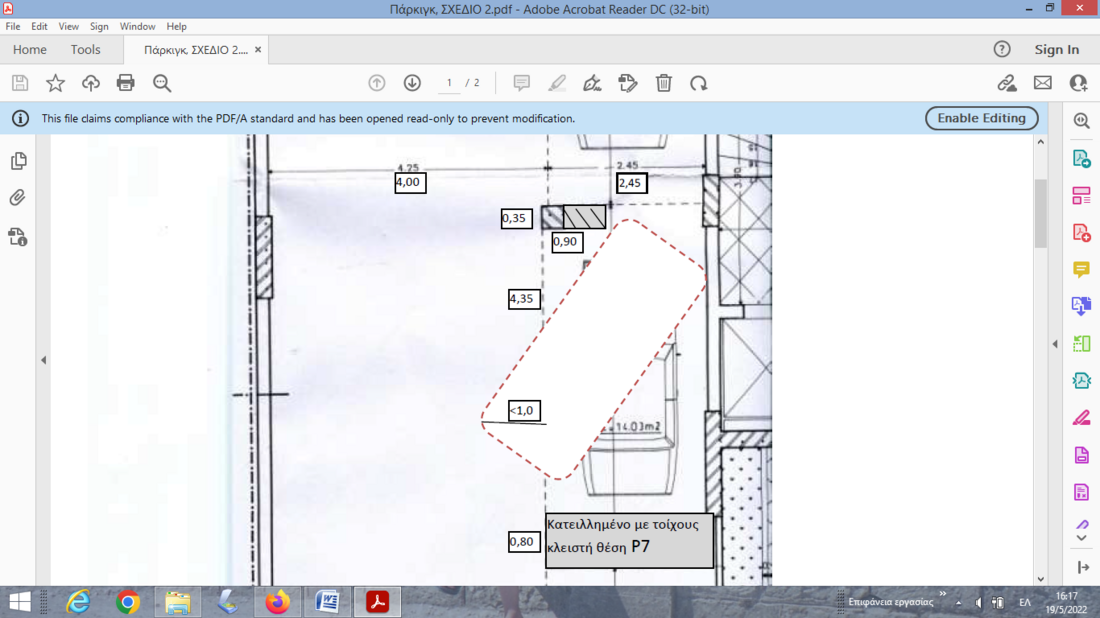Screen dimensions: 1100x618
Task: Click the page number input field
Action: [x=449, y=83]
